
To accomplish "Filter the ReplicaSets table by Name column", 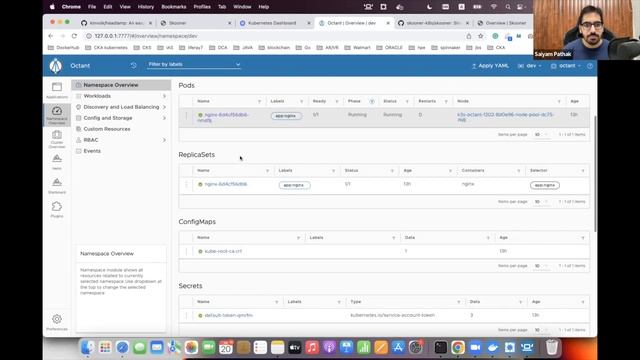I will (x=267, y=171).
